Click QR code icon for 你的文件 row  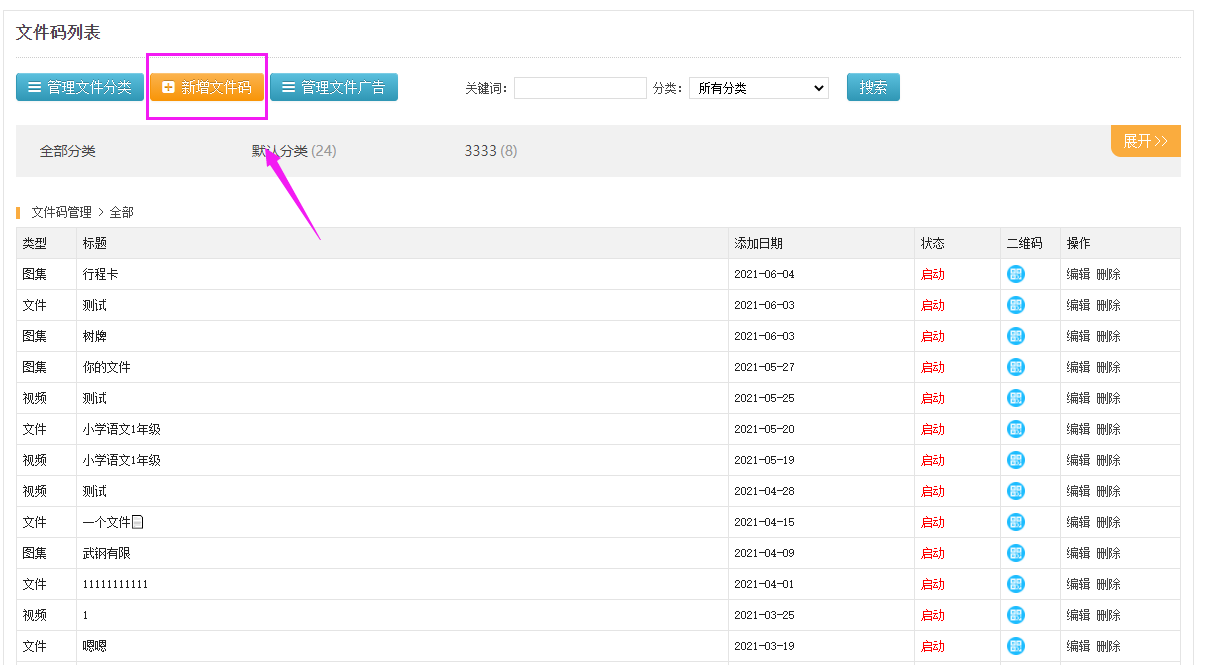pos(1015,367)
